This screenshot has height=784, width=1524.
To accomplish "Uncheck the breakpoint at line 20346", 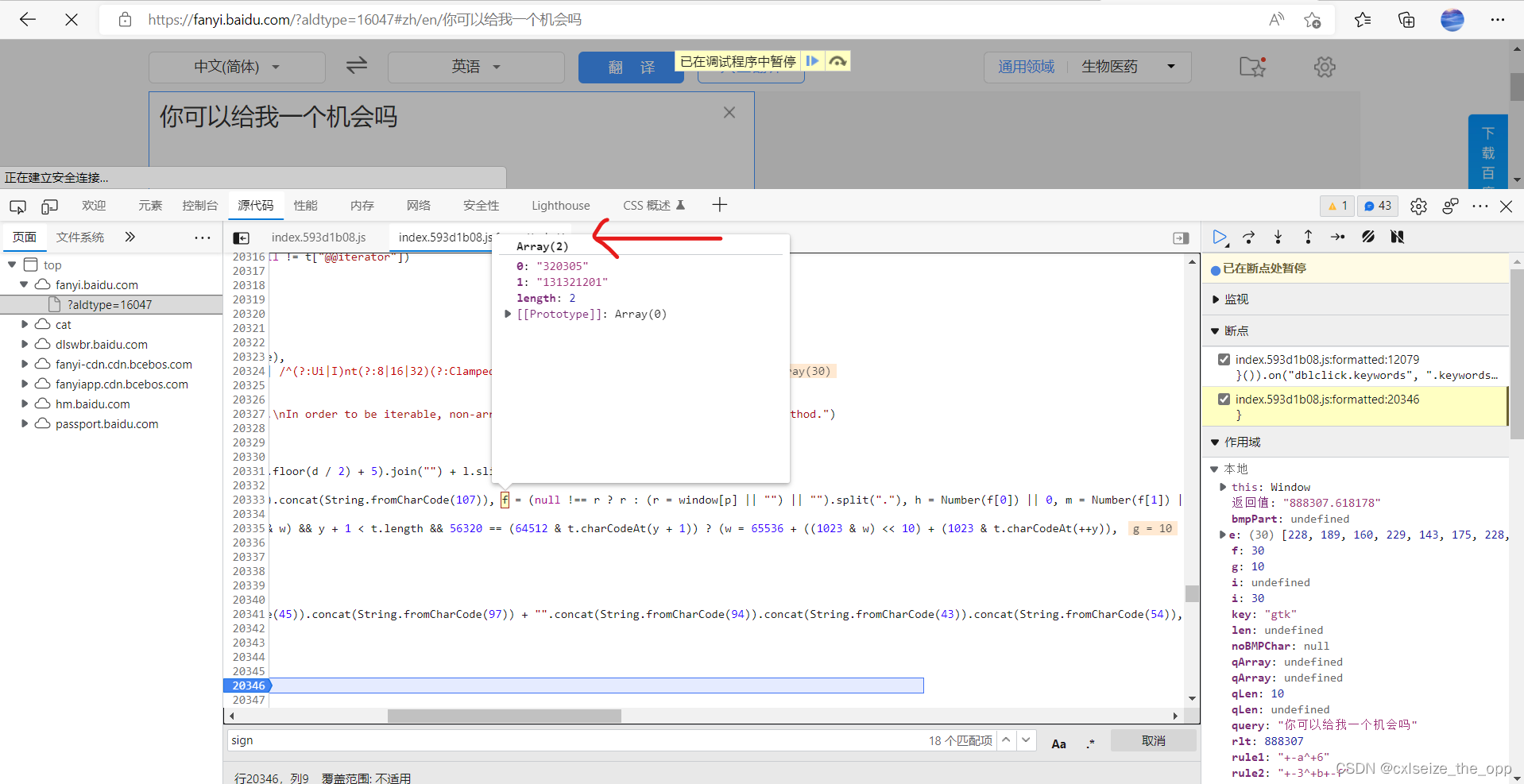I will click(1224, 399).
